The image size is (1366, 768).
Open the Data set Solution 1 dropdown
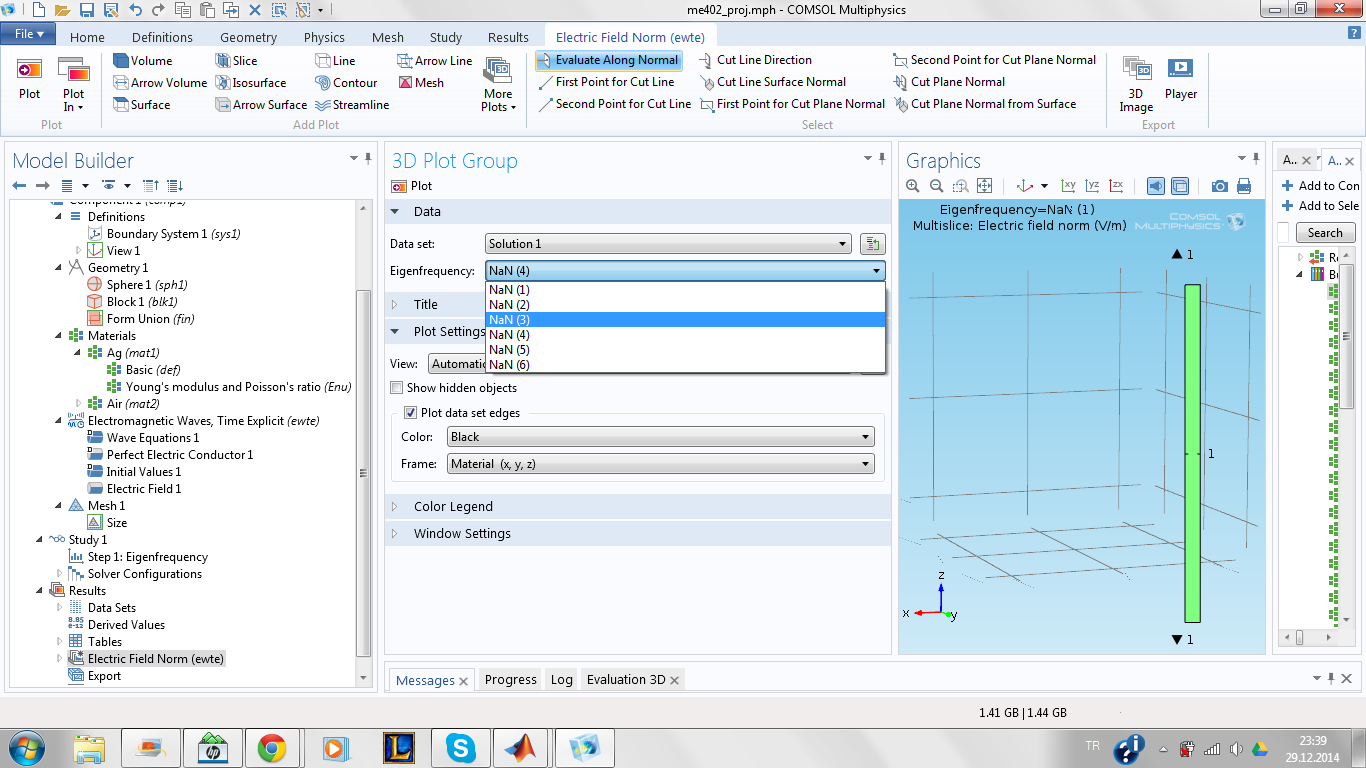pyautogui.click(x=668, y=244)
